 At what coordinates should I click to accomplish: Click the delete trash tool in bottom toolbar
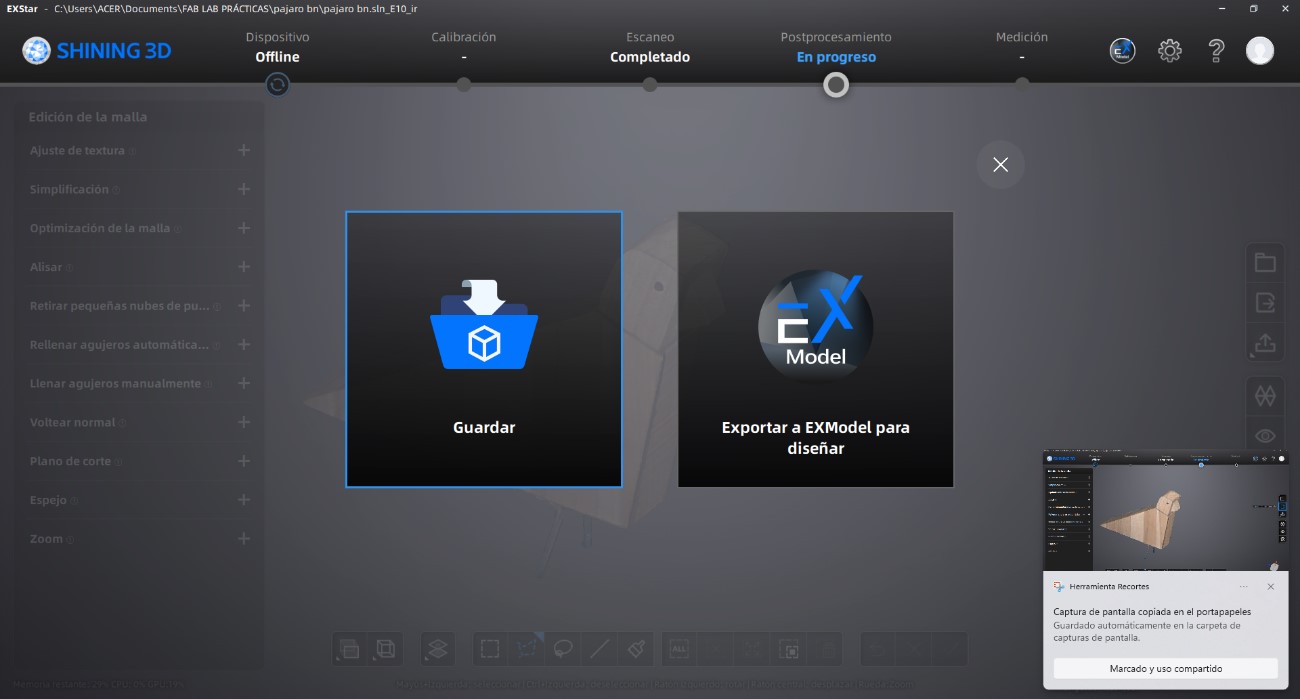coord(826,649)
